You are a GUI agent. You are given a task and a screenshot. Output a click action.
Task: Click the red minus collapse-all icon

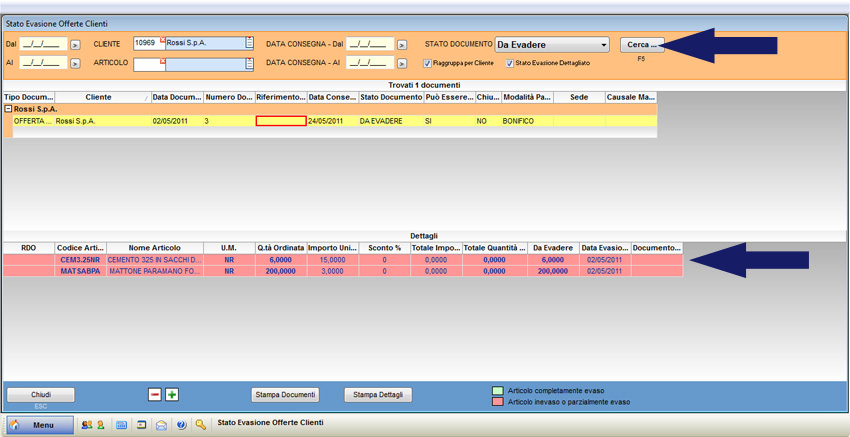click(155, 395)
